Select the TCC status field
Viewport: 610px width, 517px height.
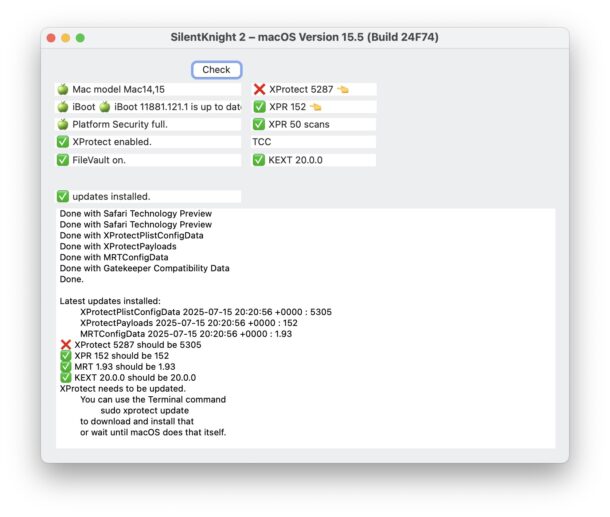click(313, 142)
